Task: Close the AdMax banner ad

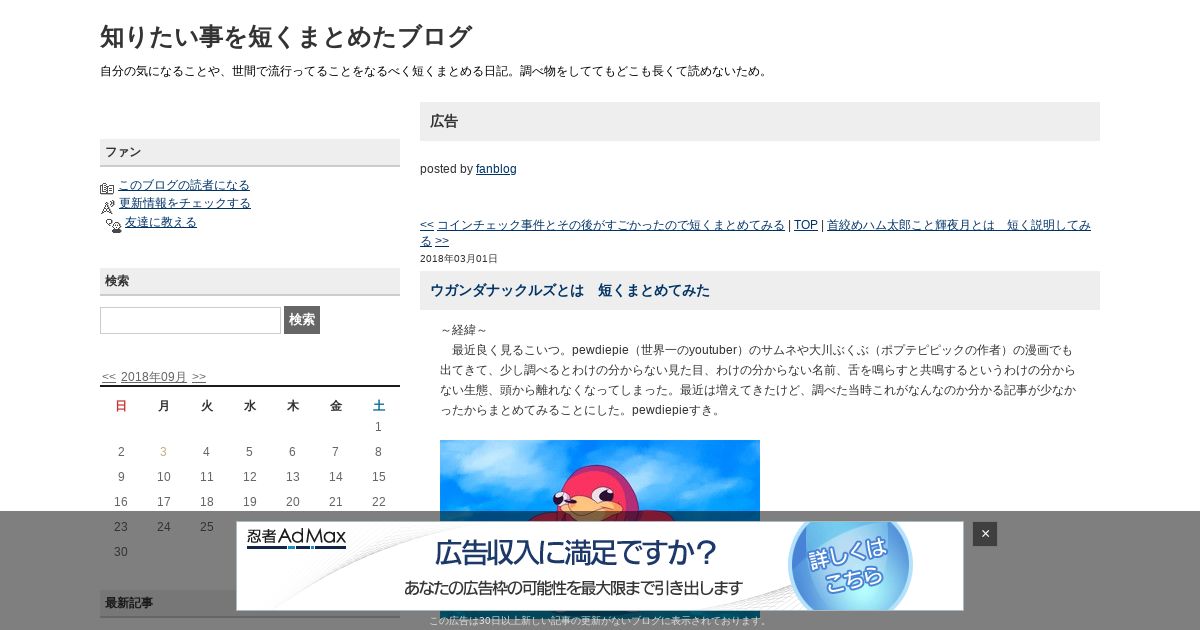Action: click(x=985, y=534)
